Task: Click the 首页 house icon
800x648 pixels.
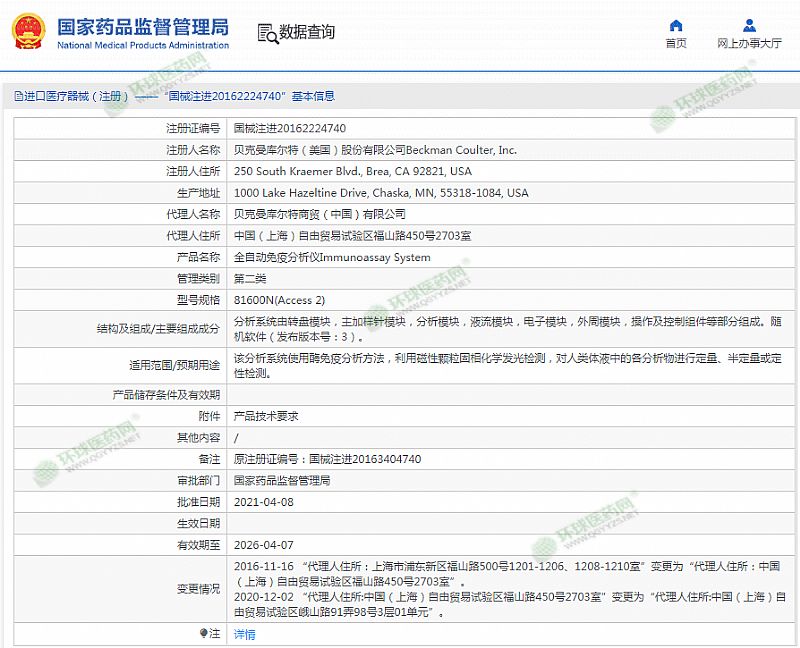Action: (x=676, y=25)
